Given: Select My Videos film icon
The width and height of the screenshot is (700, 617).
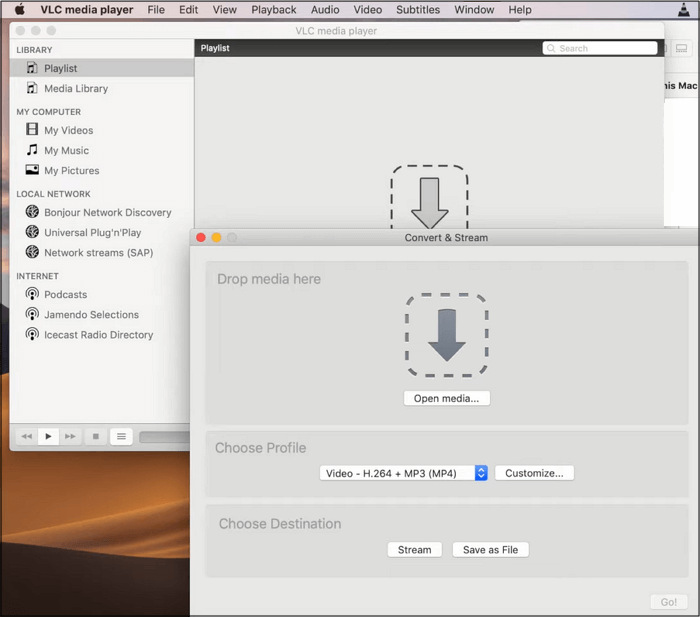Looking at the screenshot, I should pos(32,130).
